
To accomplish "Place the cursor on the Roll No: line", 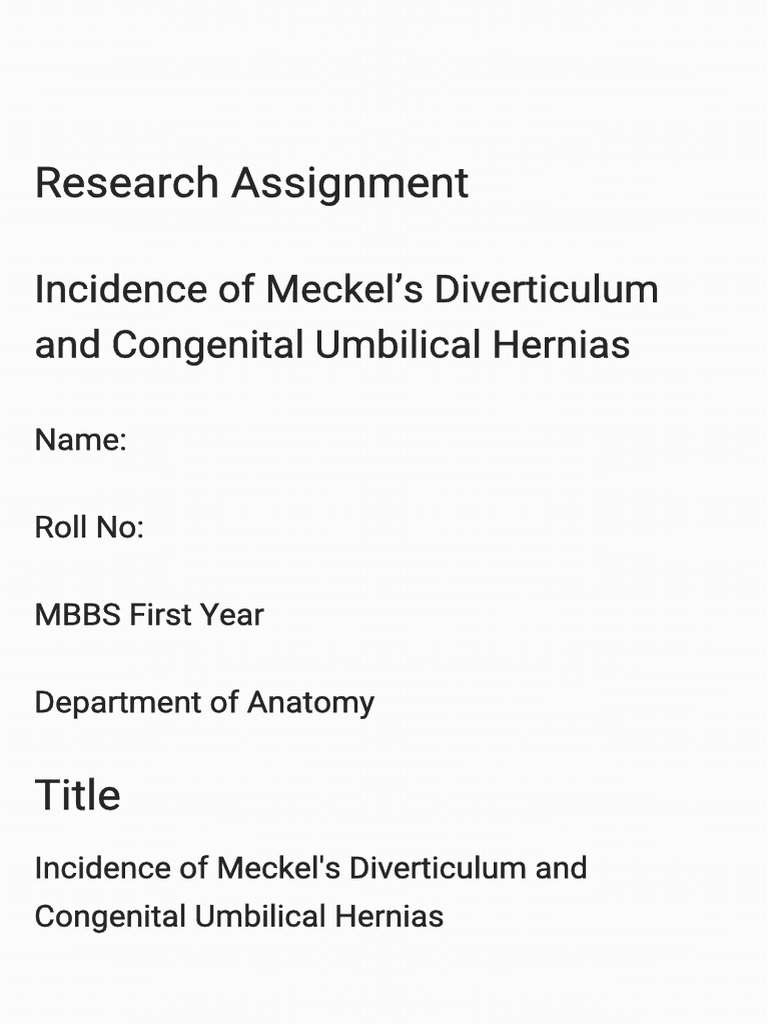I will tap(89, 527).
